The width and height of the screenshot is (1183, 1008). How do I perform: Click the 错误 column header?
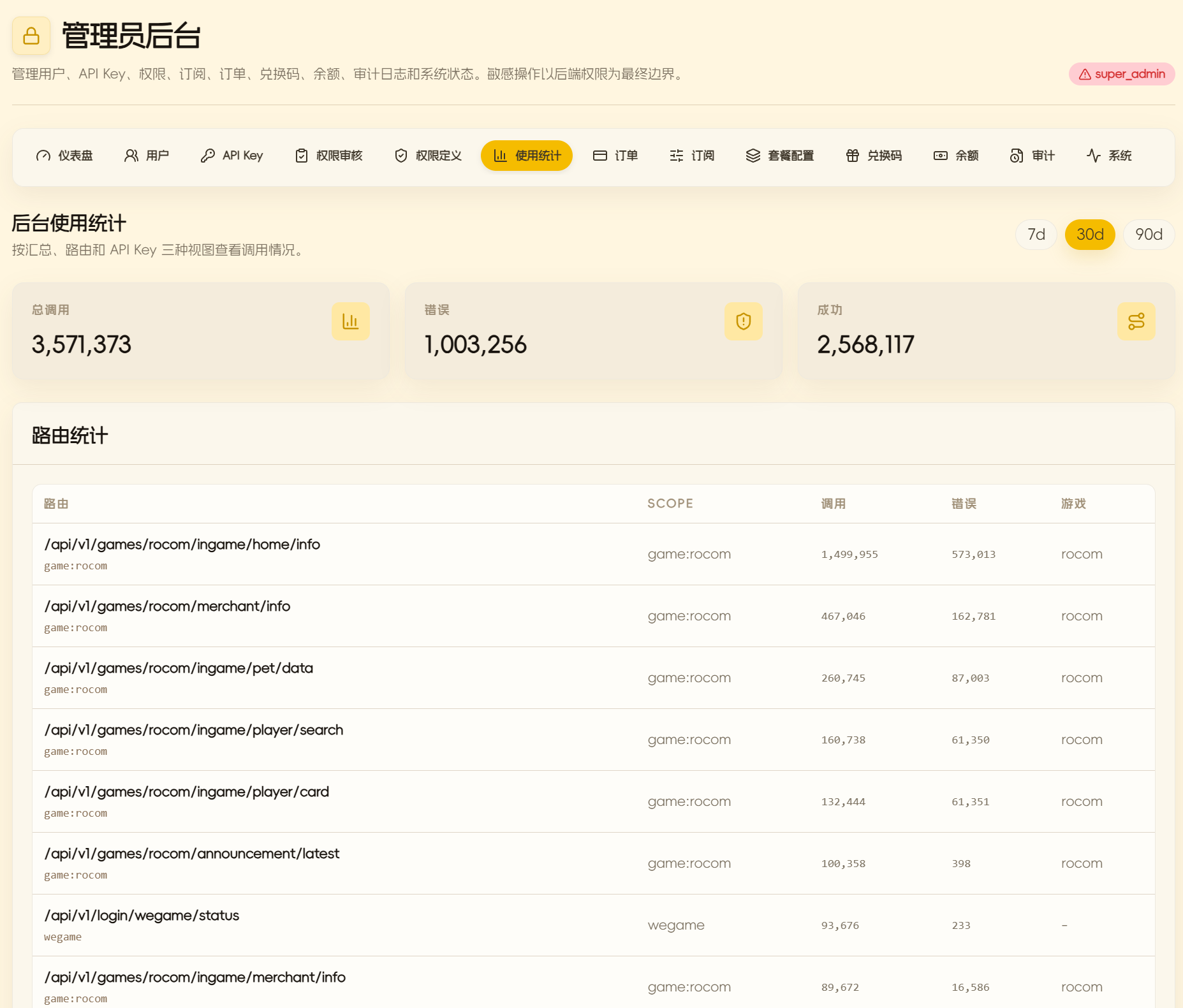point(964,504)
